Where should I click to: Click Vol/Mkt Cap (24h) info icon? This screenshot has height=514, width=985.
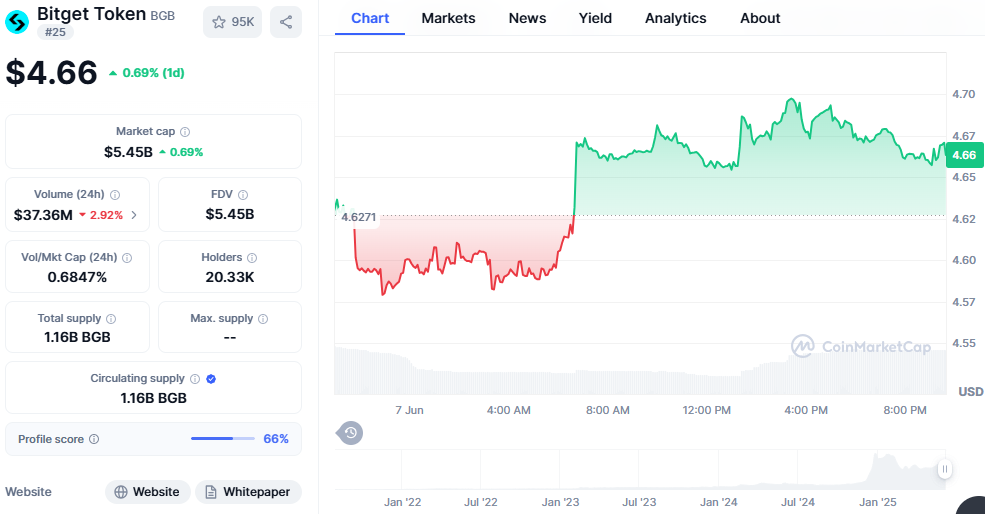tap(127, 258)
